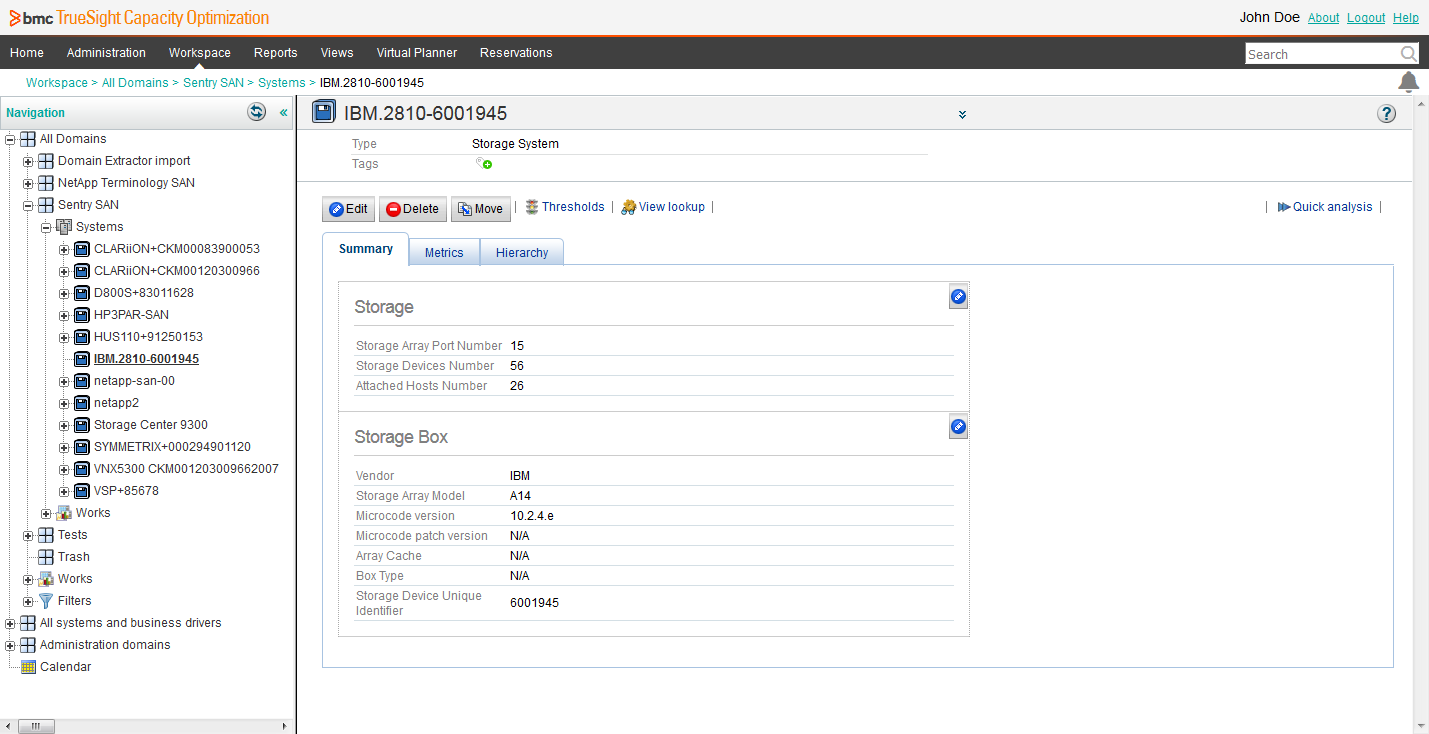1429x734 pixels.
Task: Select the Summary tab
Action: 366,249
